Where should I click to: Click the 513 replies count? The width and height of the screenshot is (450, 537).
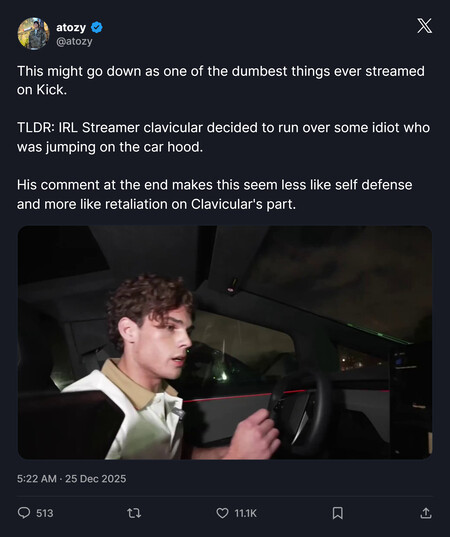(45, 513)
